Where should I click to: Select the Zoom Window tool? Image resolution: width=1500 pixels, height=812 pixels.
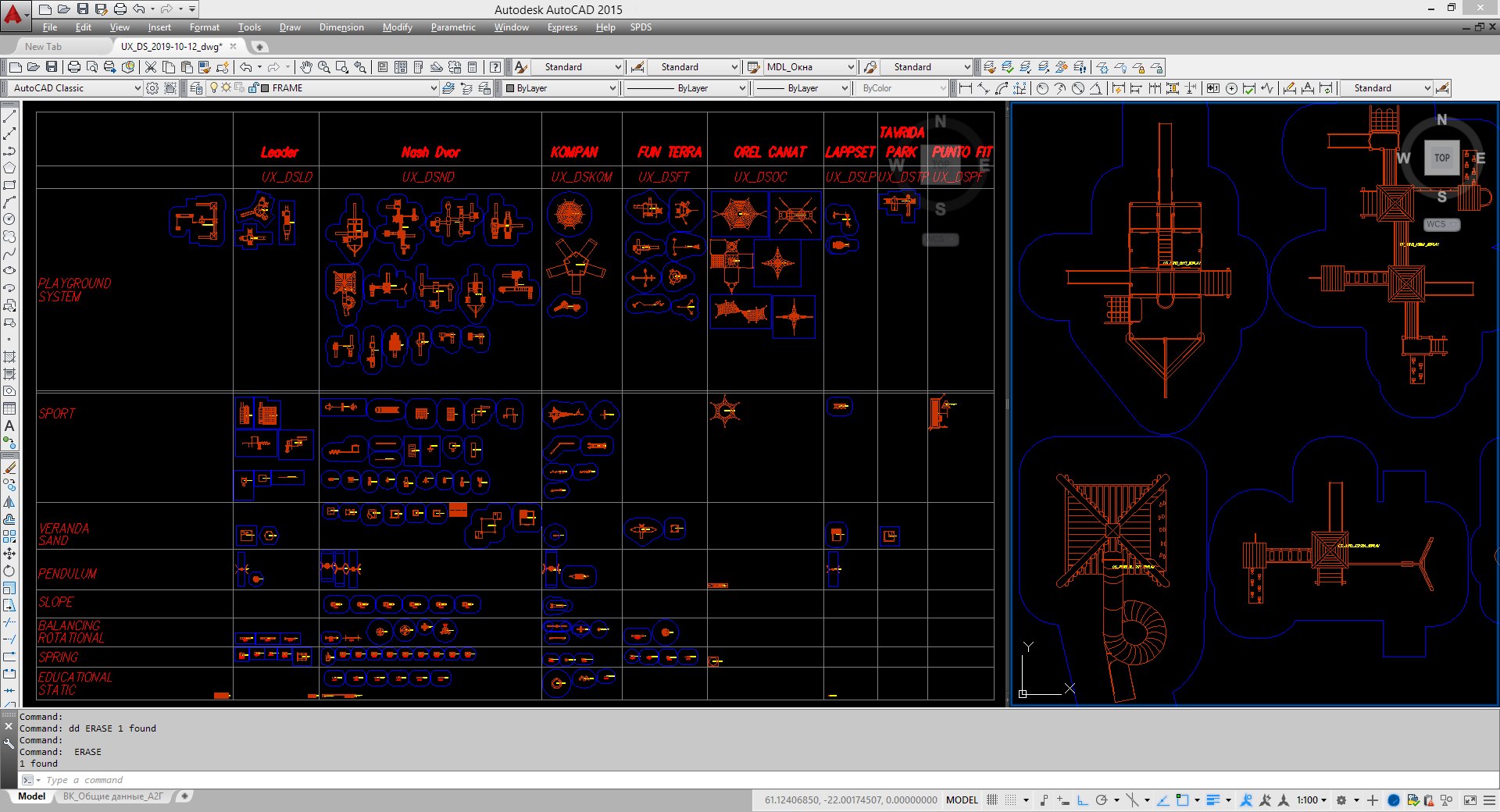(x=342, y=67)
